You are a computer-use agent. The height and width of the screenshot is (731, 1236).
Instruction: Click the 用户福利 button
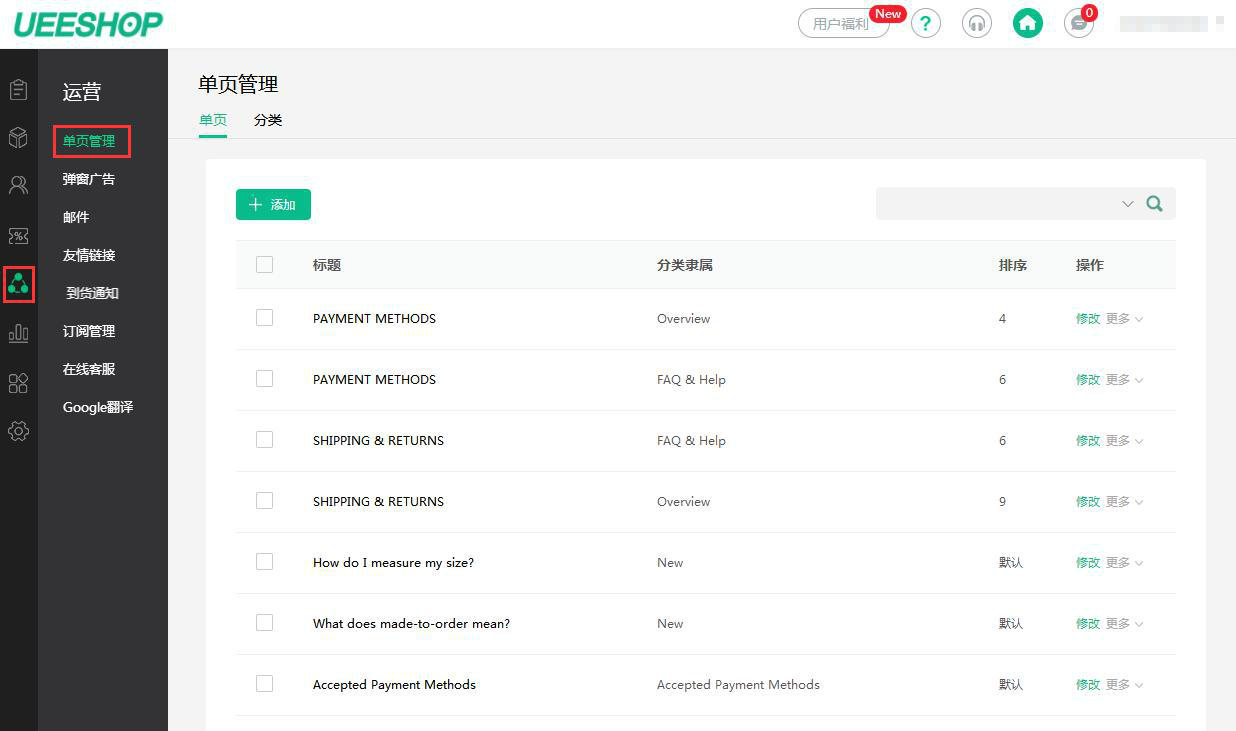843,24
